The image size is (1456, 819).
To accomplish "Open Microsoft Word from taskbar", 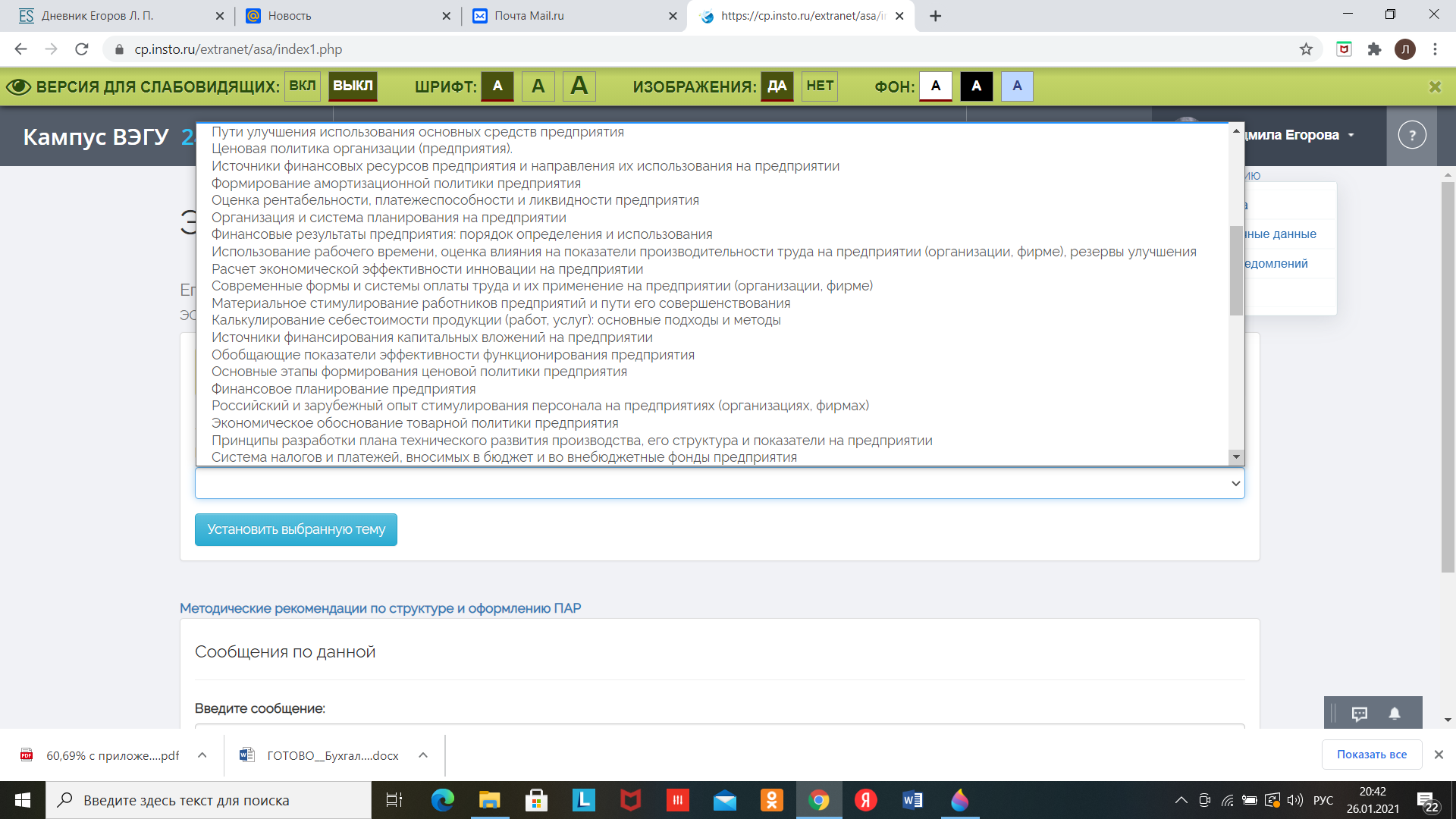I will coord(912,800).
